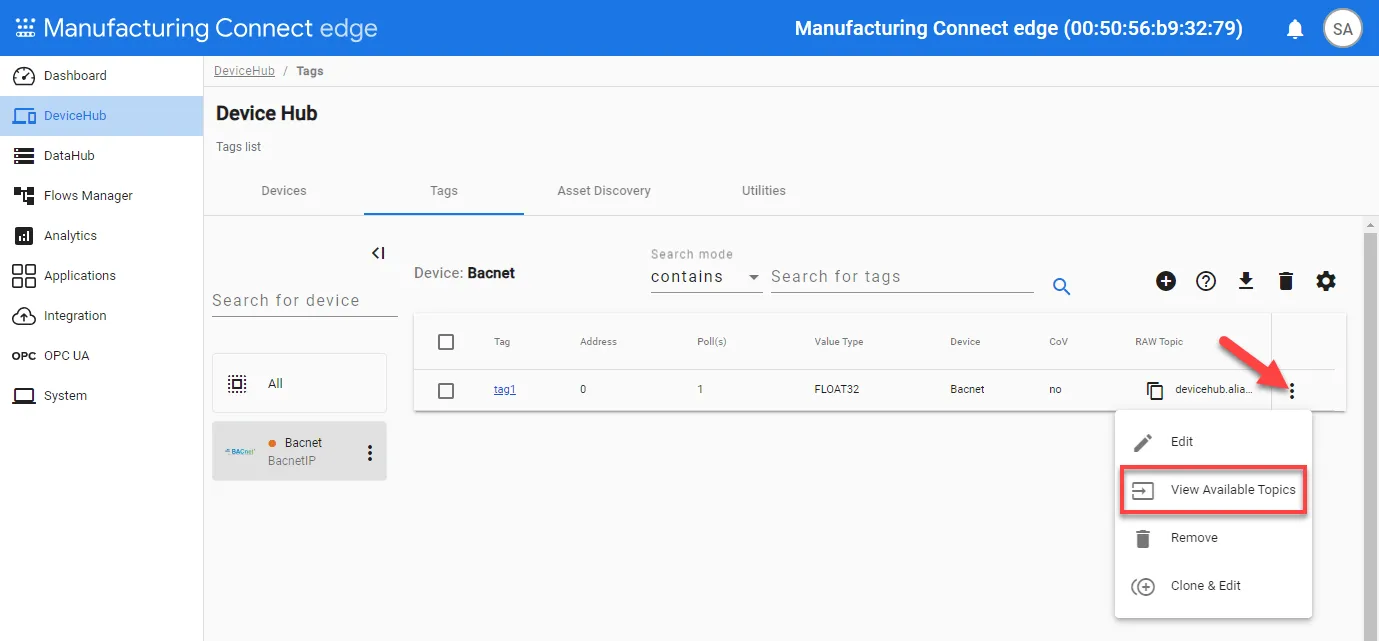Open the tags settings gear icon
1379x641 pixels.
click(x=1326, y=281)
